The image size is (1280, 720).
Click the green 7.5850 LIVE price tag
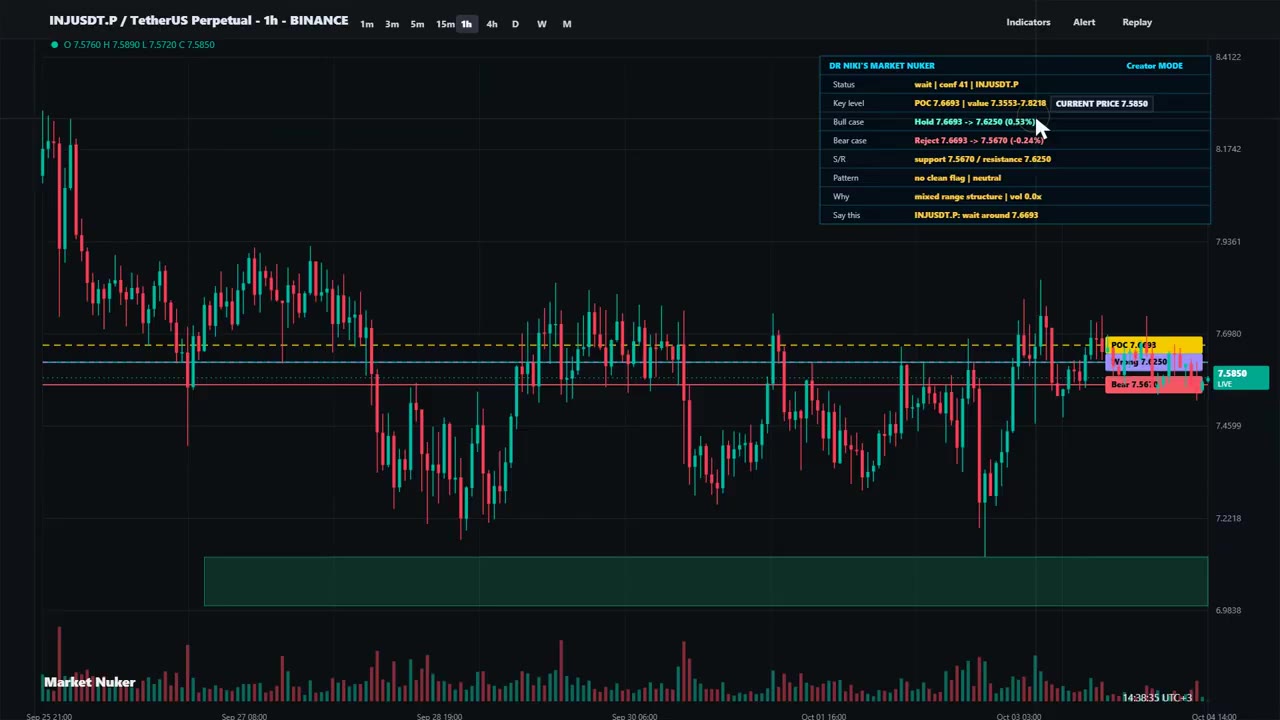(1241, 378)
